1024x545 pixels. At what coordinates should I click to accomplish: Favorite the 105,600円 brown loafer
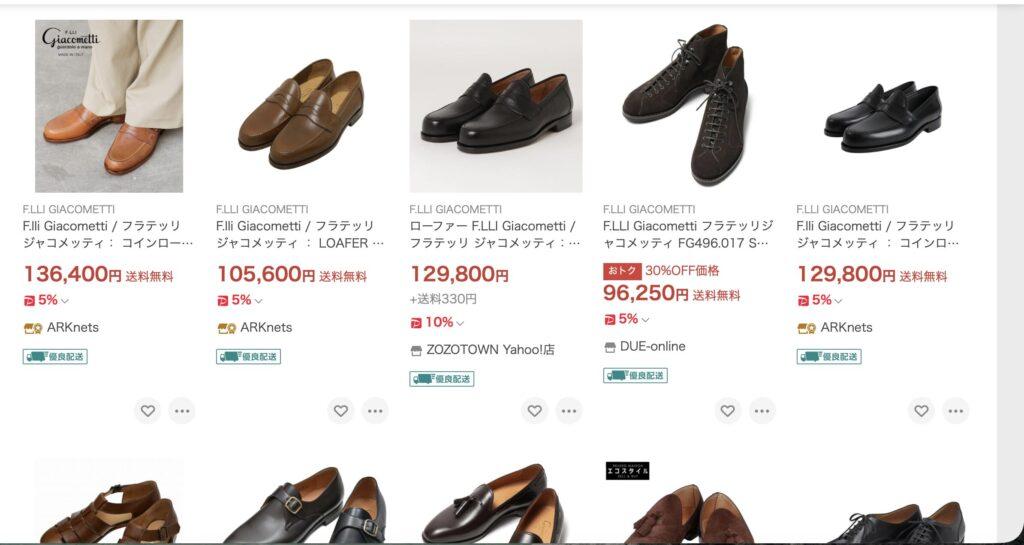click(341, 410)
